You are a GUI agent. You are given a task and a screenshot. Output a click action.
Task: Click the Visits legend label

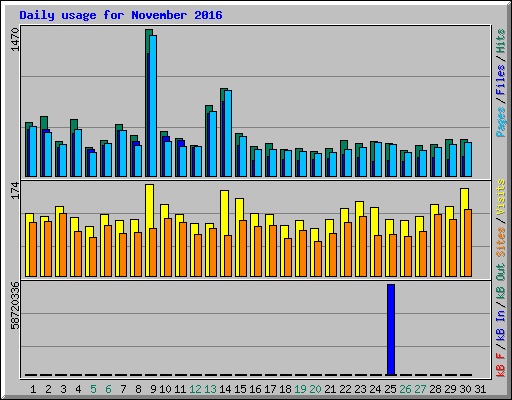click(x=501, y=197)
